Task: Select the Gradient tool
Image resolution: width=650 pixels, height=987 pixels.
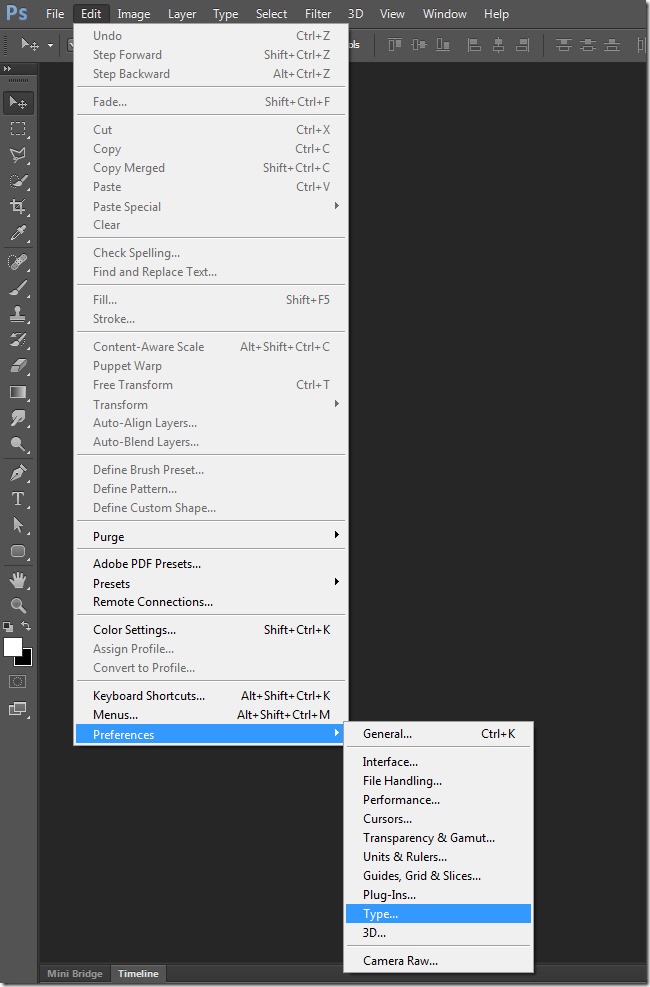Action: click(x=18, y=392)
